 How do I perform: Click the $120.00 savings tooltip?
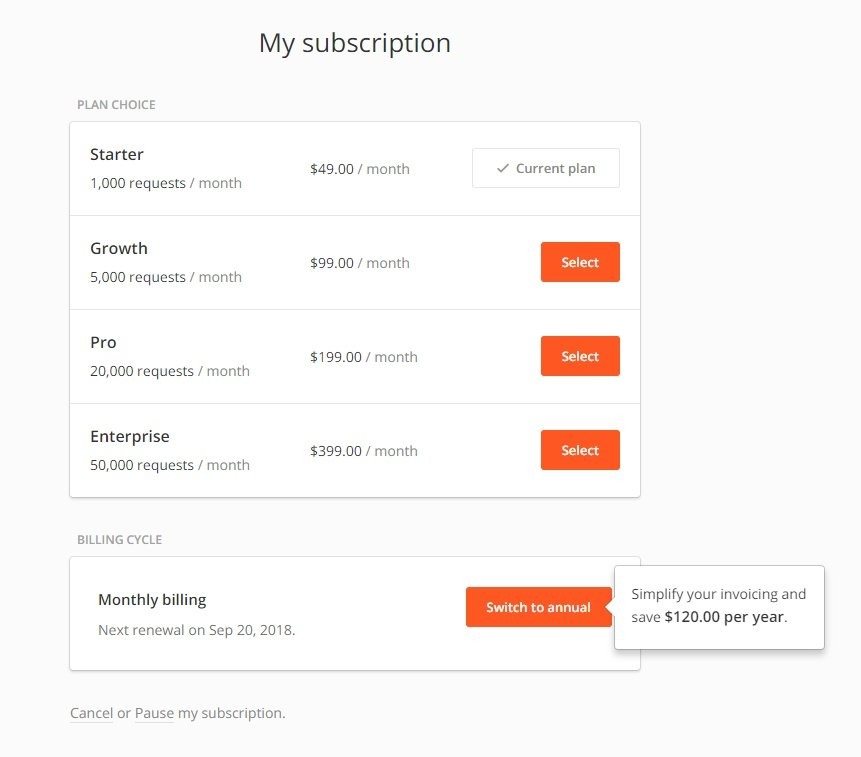719,606
